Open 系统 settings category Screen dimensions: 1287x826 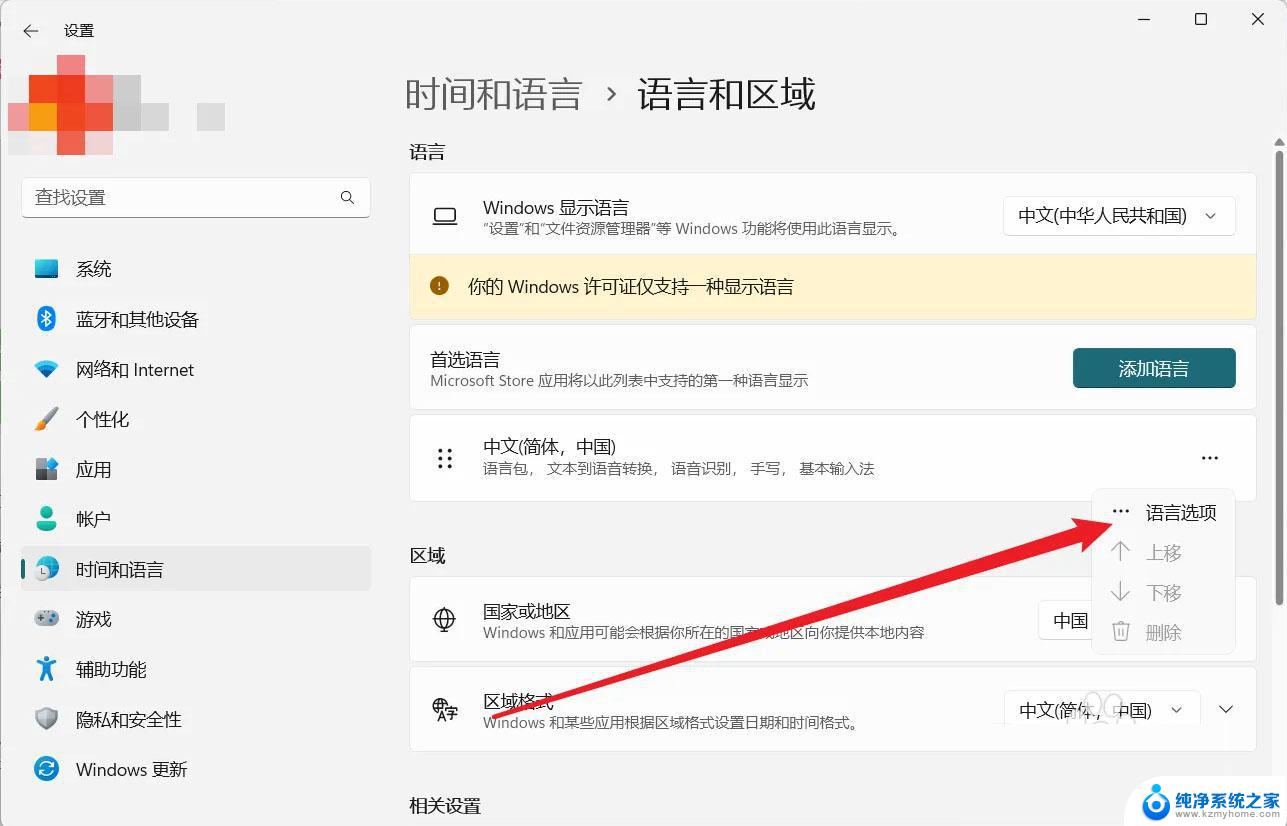196,269
